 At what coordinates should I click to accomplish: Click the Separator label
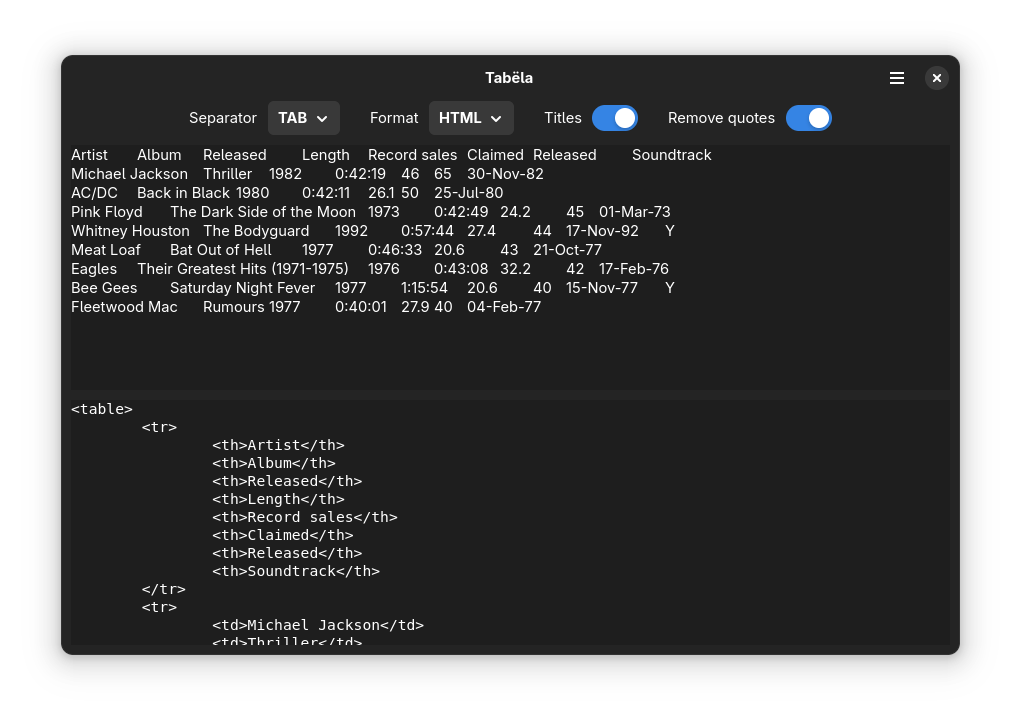coord(223,118)
